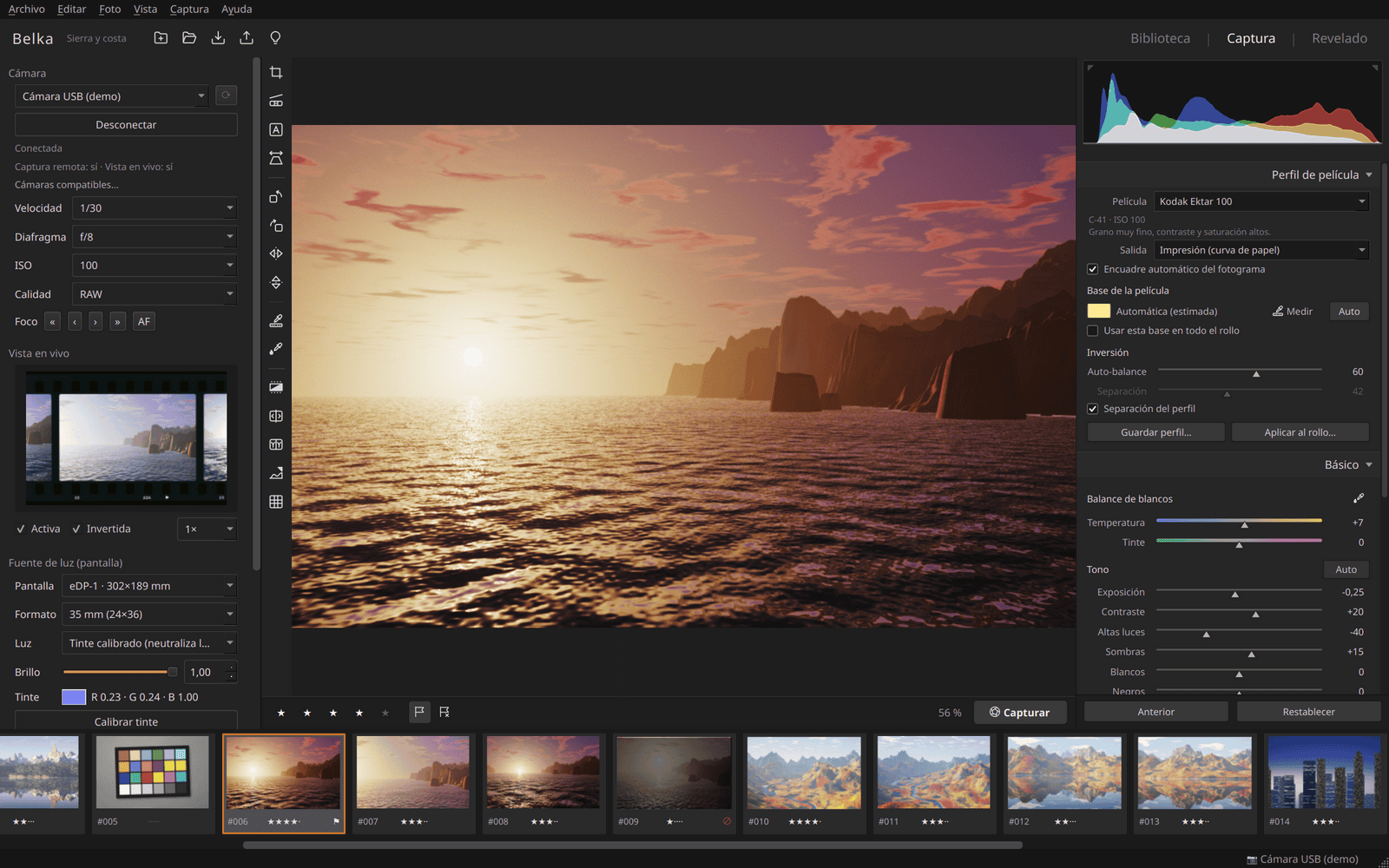This screenshot has width=1389, height=868.
Task: Disable Encuadre automático del fotograma
Action: (x=1093, y=269)
